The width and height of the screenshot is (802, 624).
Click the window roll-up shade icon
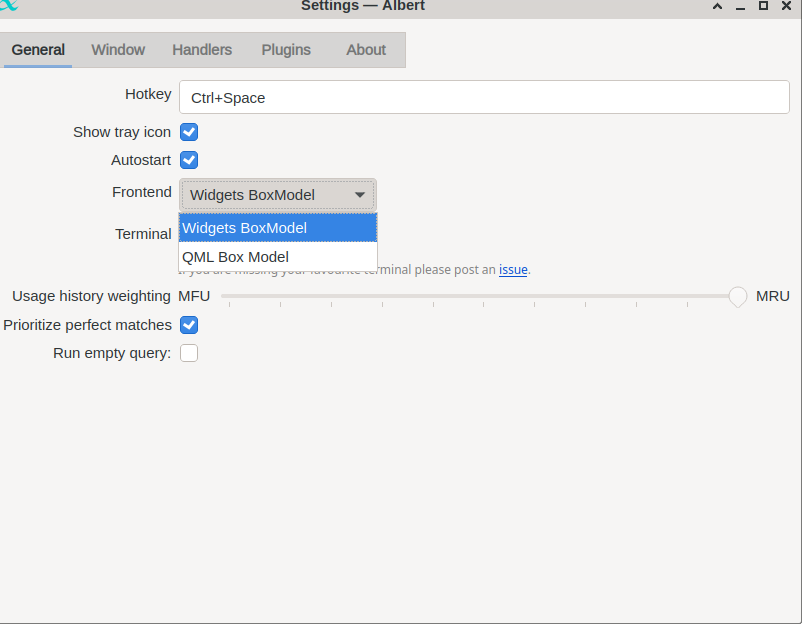point(716,7)
